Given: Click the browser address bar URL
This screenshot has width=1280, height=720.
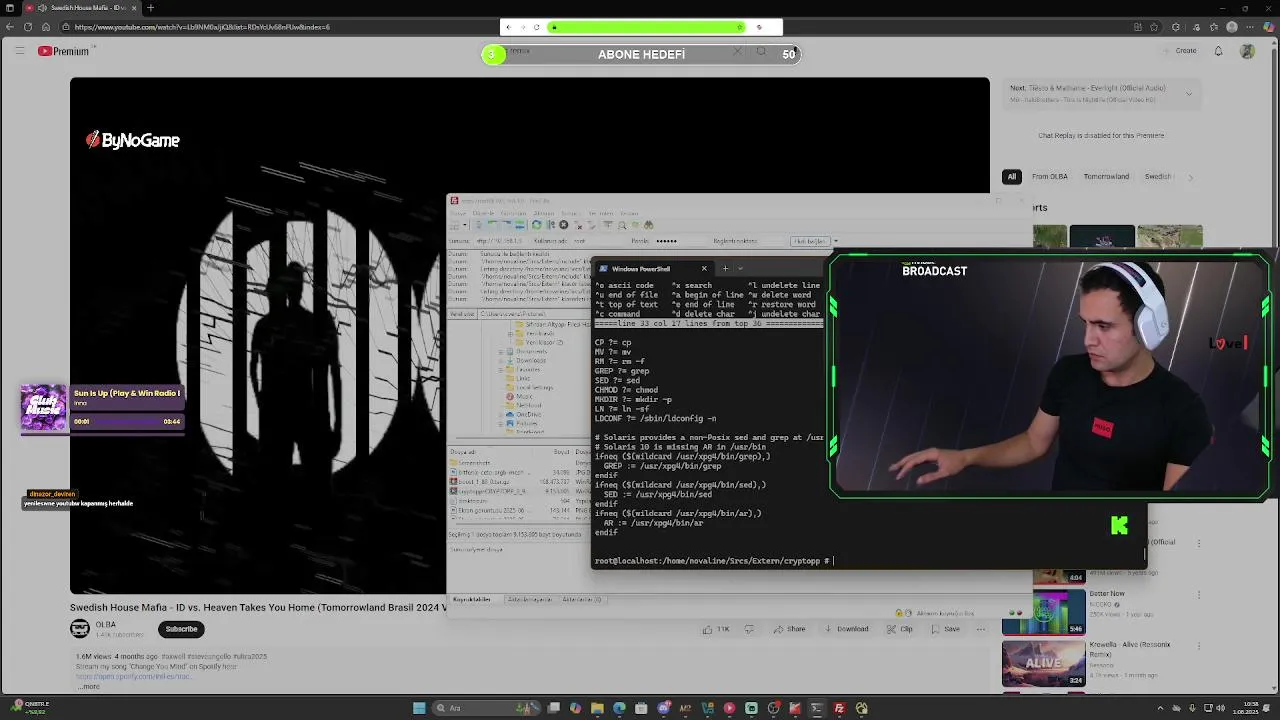Looking at the screenshot, I should click(202, 27).
